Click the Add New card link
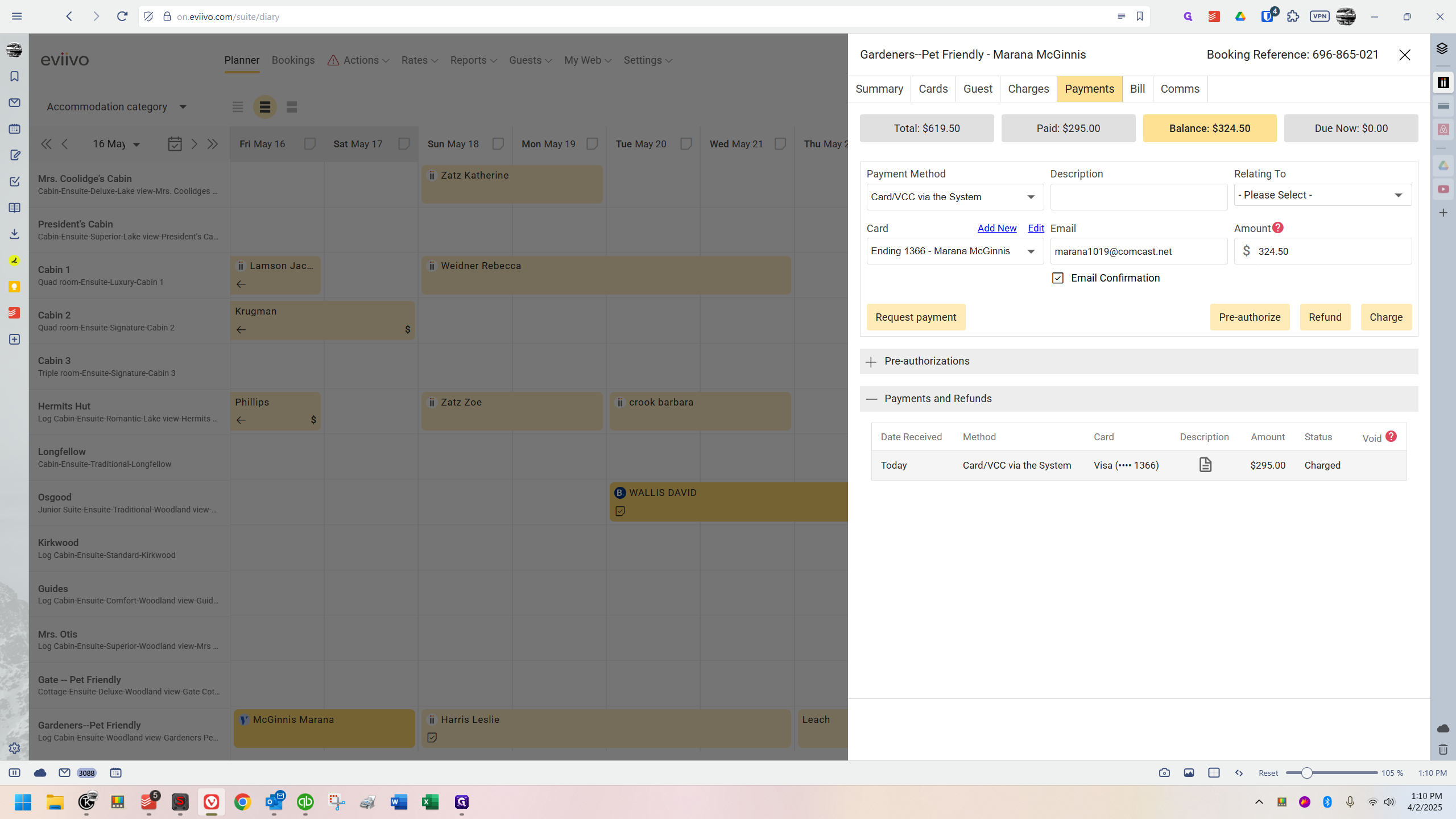 pos(996,228)
